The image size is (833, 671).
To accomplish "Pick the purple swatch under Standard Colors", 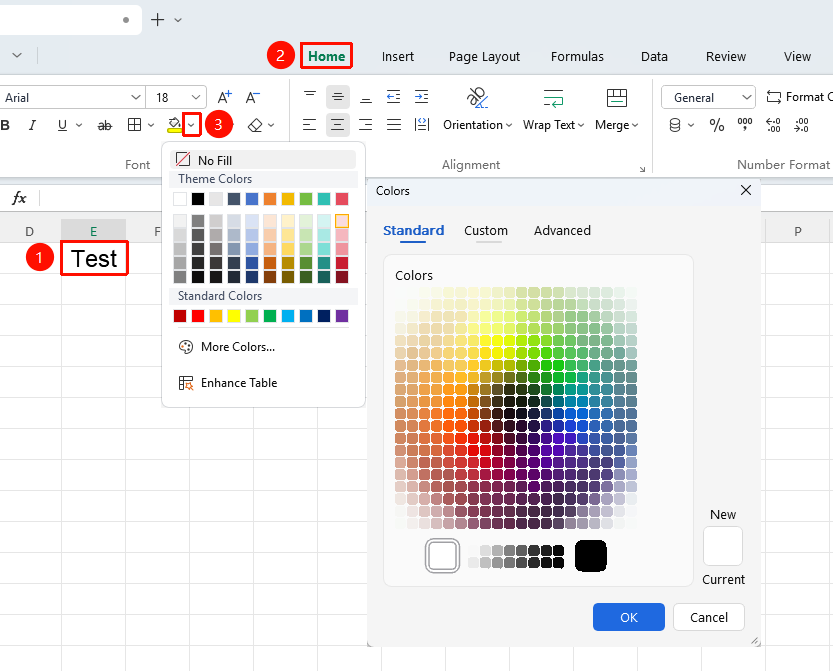I will 342,316.
